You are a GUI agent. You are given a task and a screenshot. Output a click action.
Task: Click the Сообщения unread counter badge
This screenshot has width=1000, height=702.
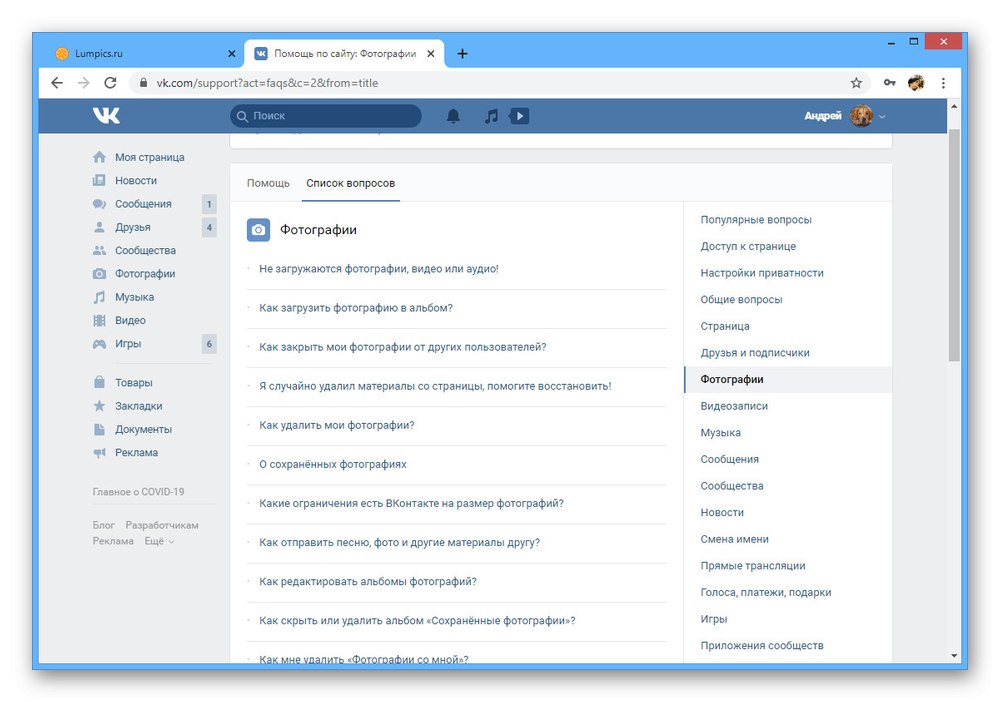coord(209,204)
